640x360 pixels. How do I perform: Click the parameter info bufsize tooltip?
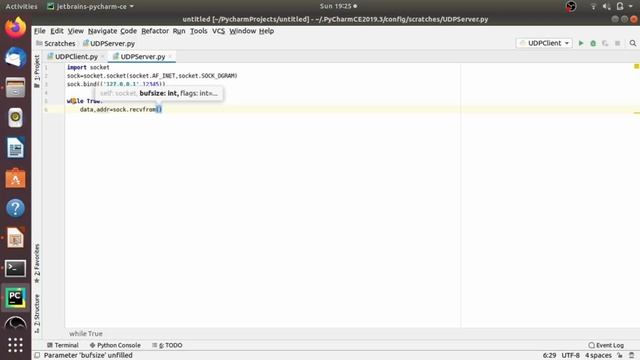pyautogui.click(x=159, y=93)
